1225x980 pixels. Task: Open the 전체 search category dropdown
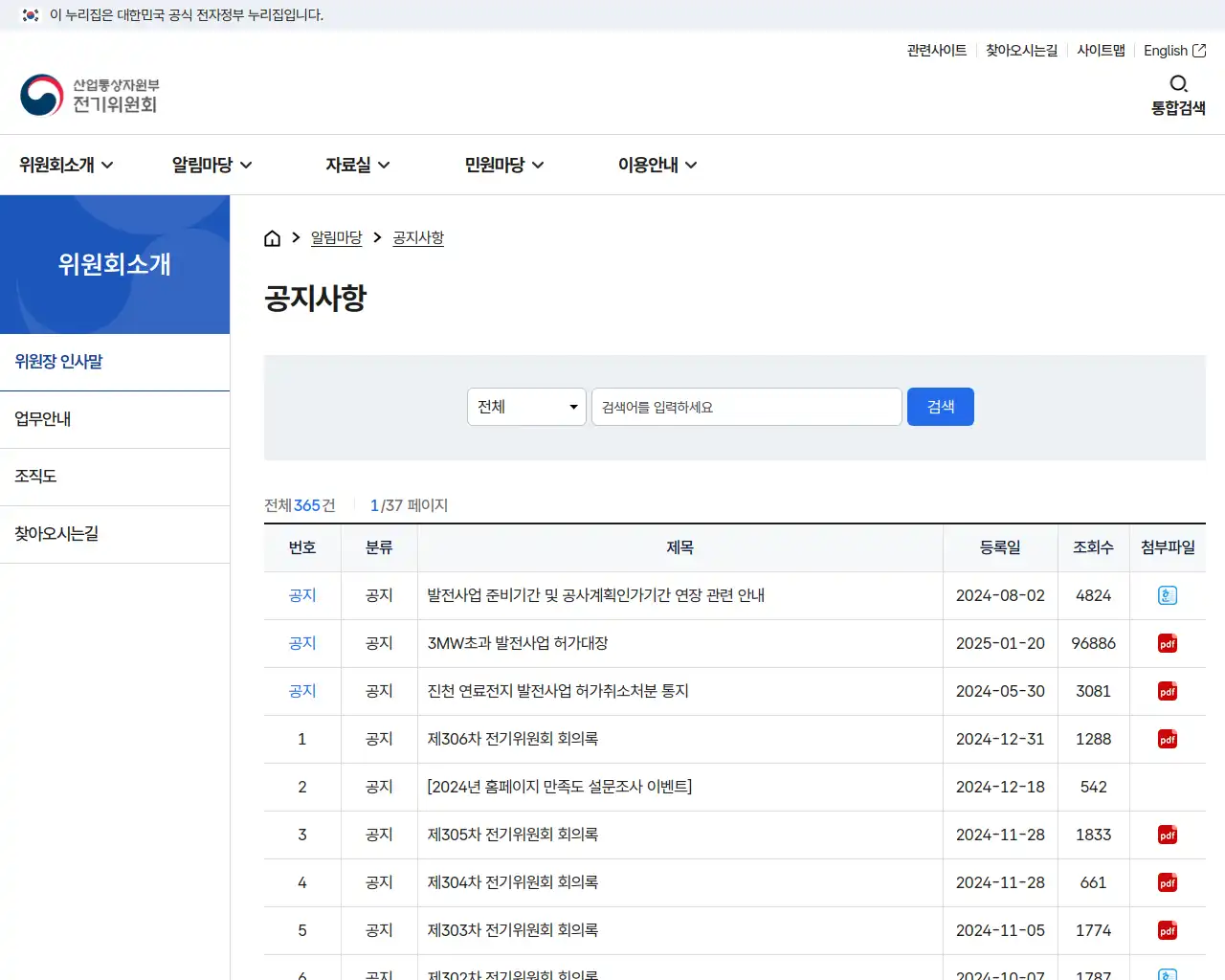[x=526, y=407]
